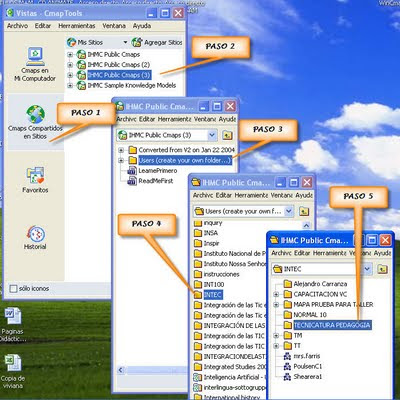The width and height of the screenshot is (400, 400).
Task: Expand MAPA PRUEBA PARA TALLER folder
Action: (x=276, y=305)
